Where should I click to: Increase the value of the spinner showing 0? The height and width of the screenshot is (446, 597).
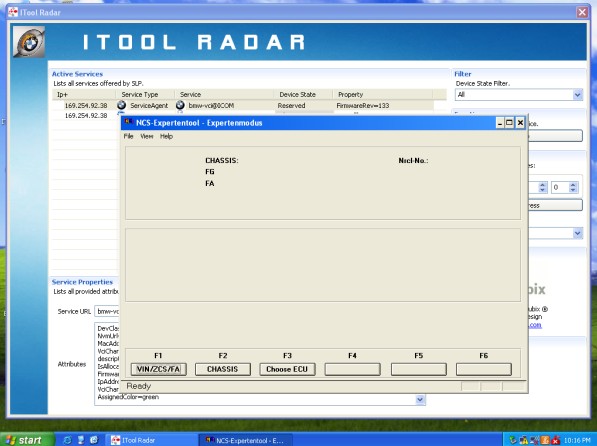click(x=573, y=185)
